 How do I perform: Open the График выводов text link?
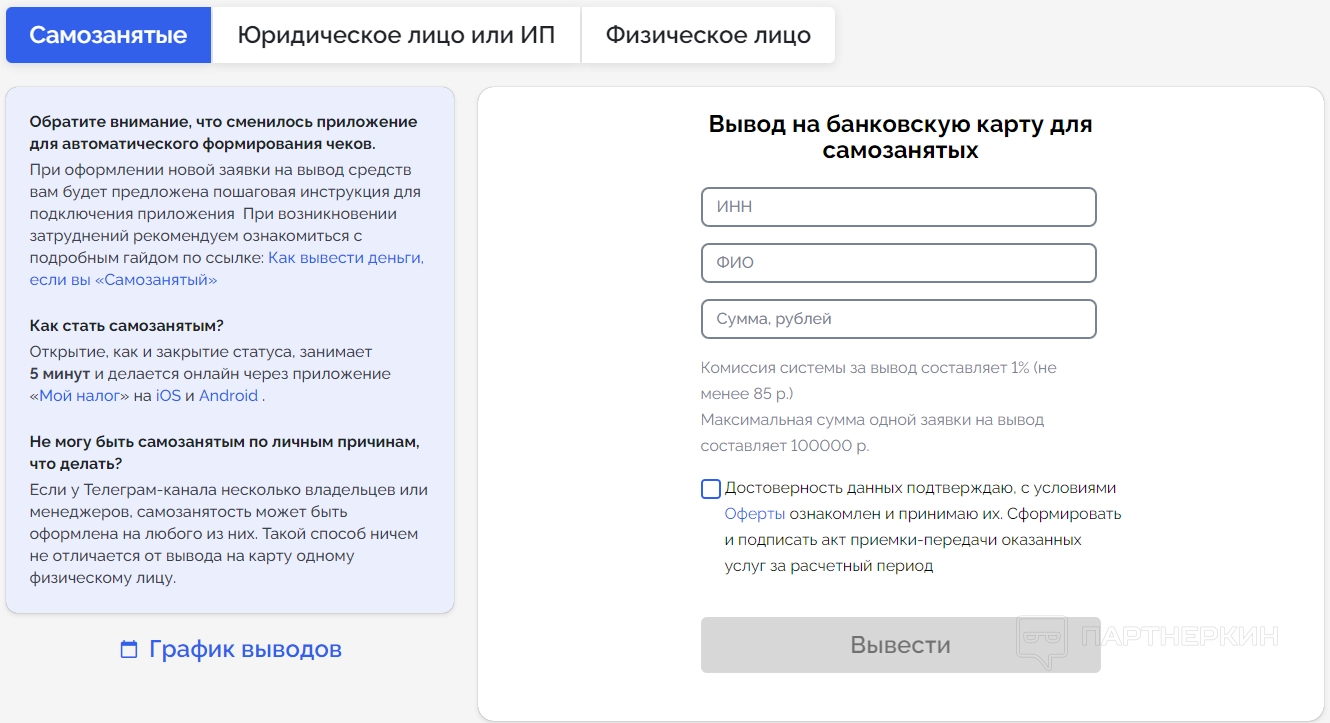click(x=245, y=649)
